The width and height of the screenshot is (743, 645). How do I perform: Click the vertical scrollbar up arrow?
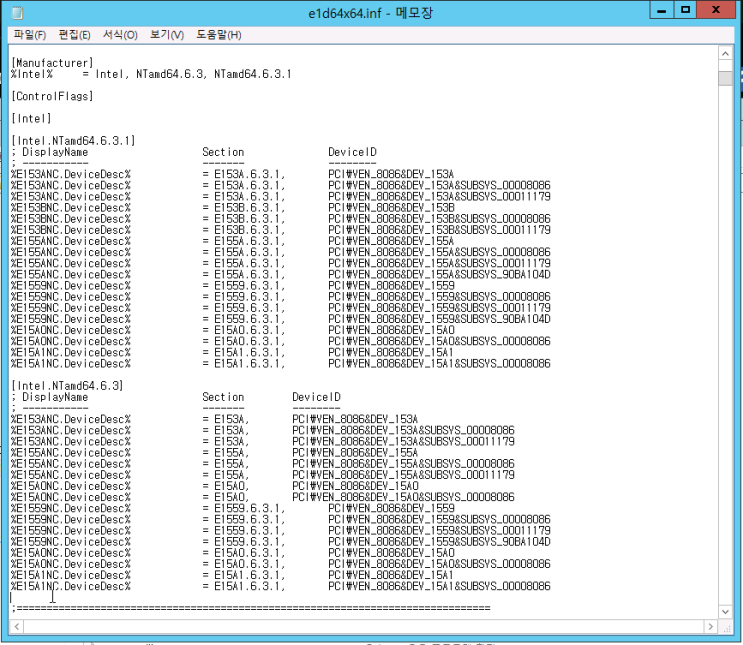(x=725, y=54)
